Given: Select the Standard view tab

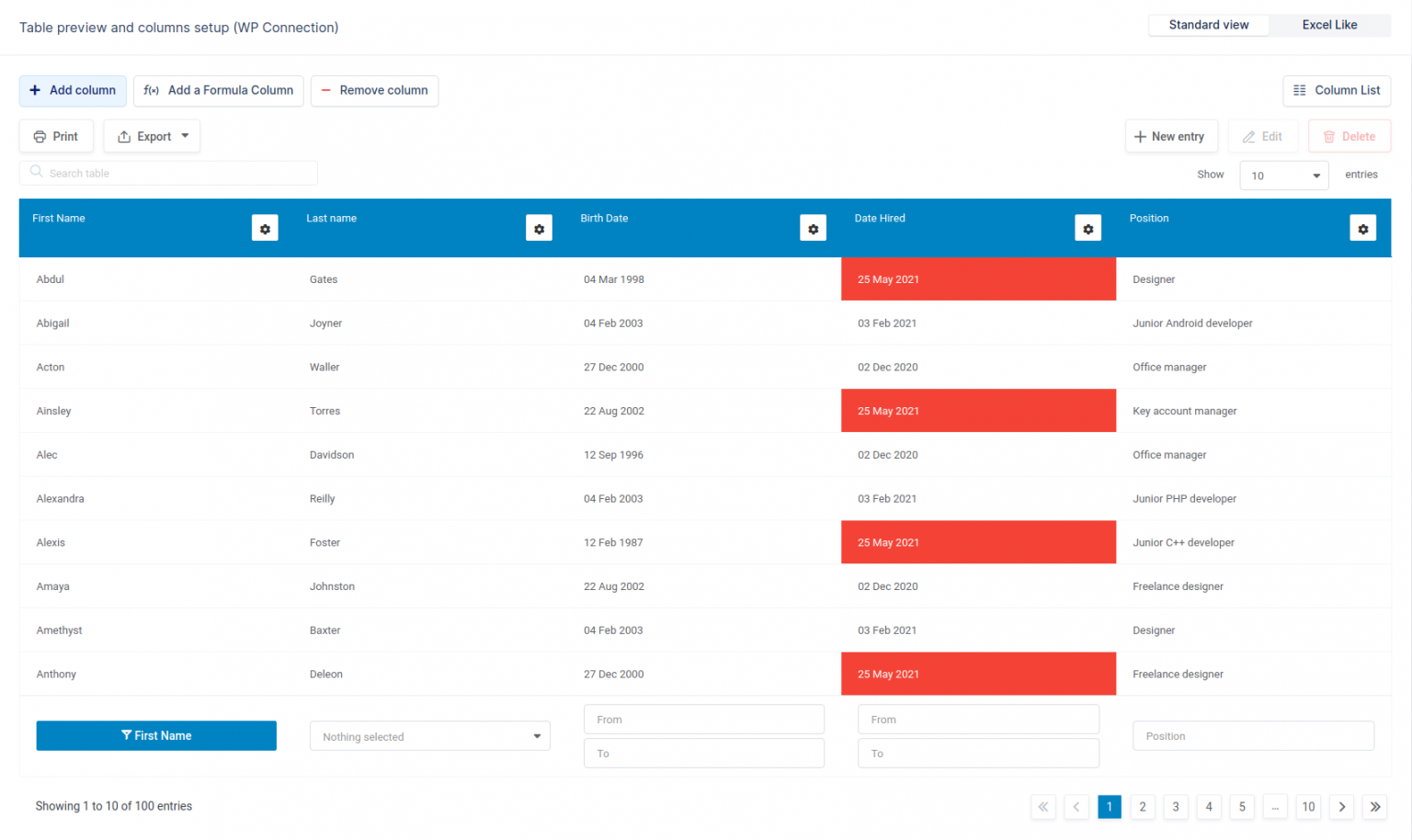Looking at the screenshot, I should coord(1208,25).
